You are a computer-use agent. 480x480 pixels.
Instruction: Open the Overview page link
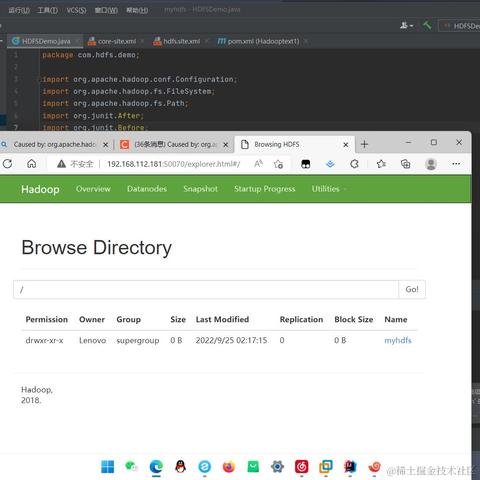coord(93,189)
